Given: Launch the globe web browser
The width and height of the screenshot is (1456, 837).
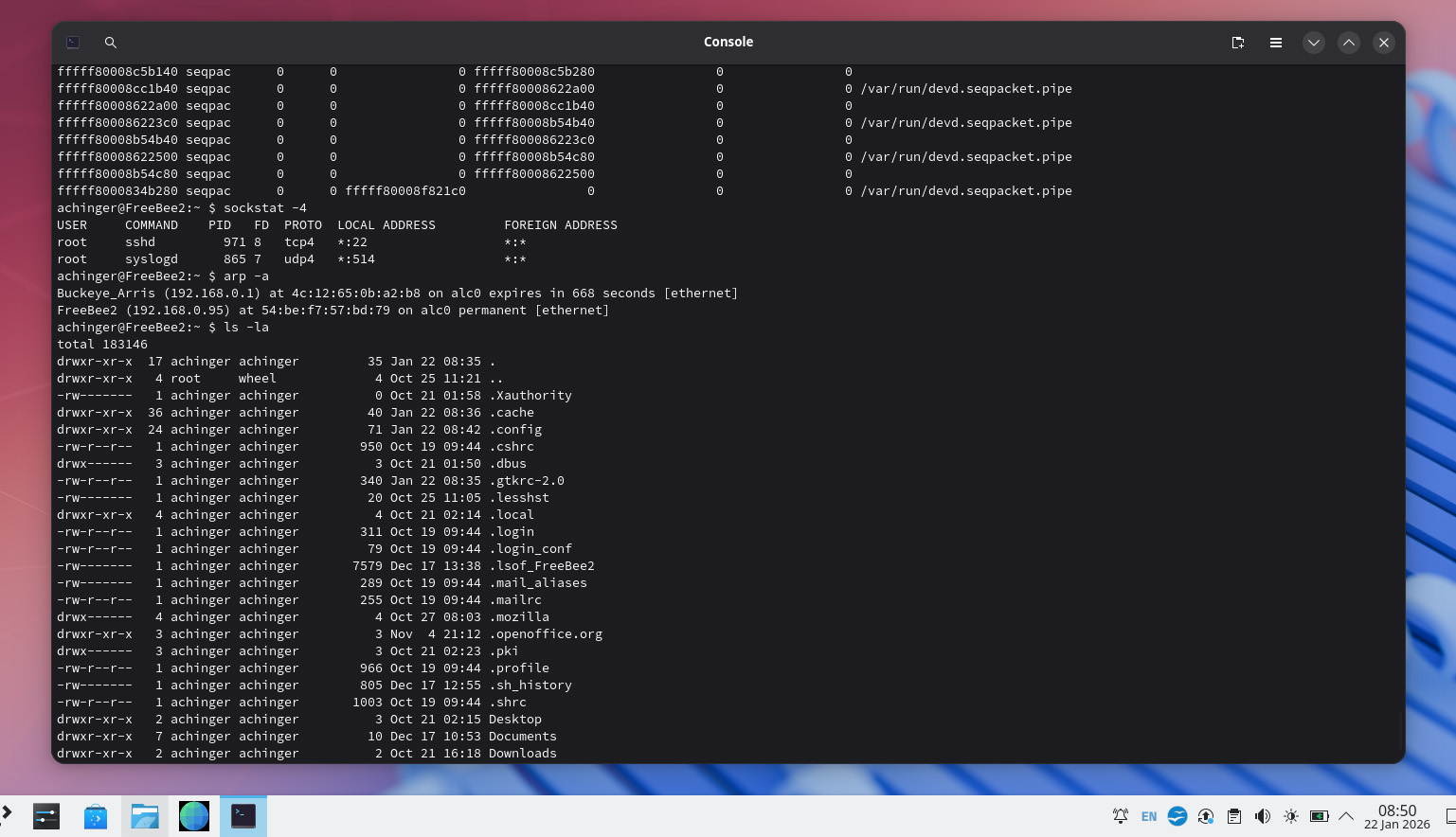Looking at the screenshot, I should click(194, 816).
